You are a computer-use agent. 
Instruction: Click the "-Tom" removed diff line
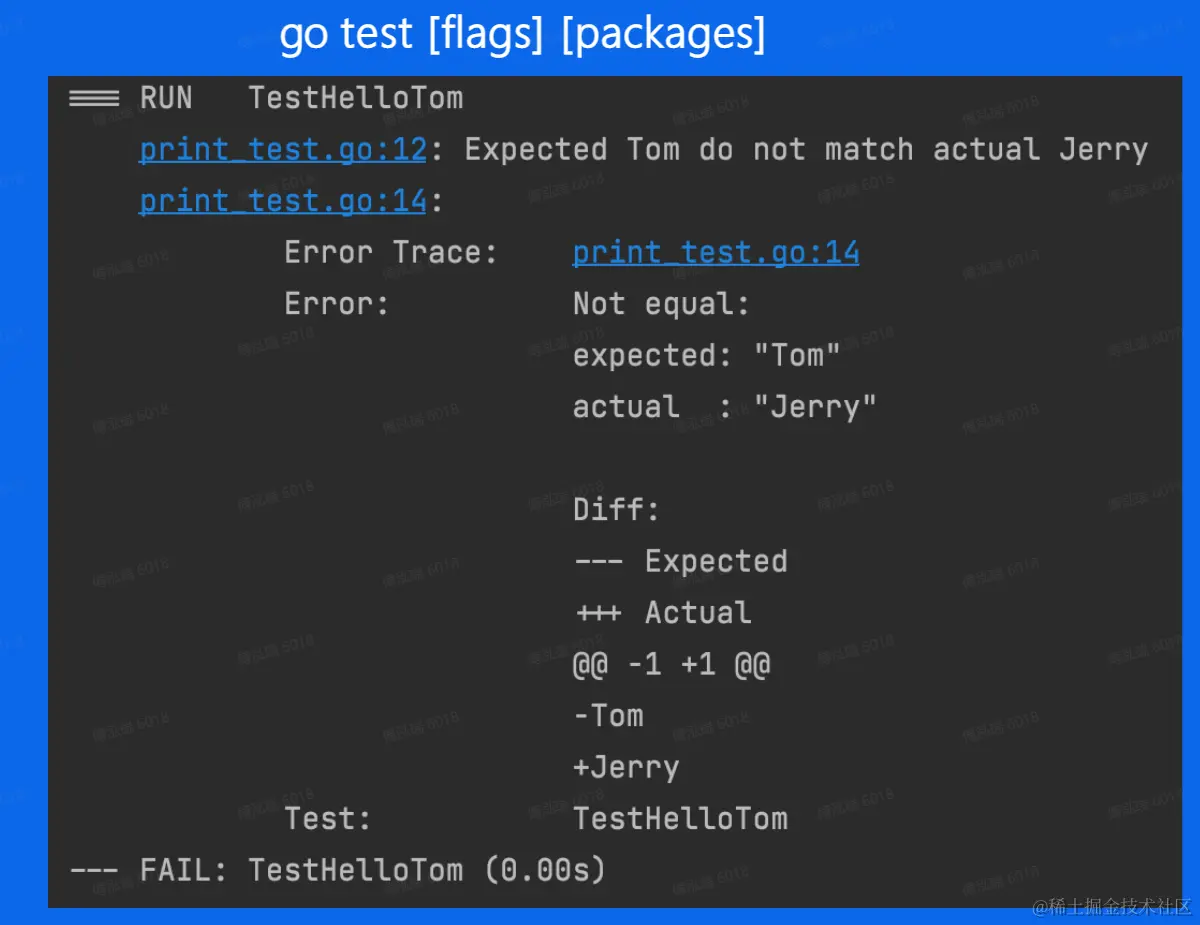[608, 716]
